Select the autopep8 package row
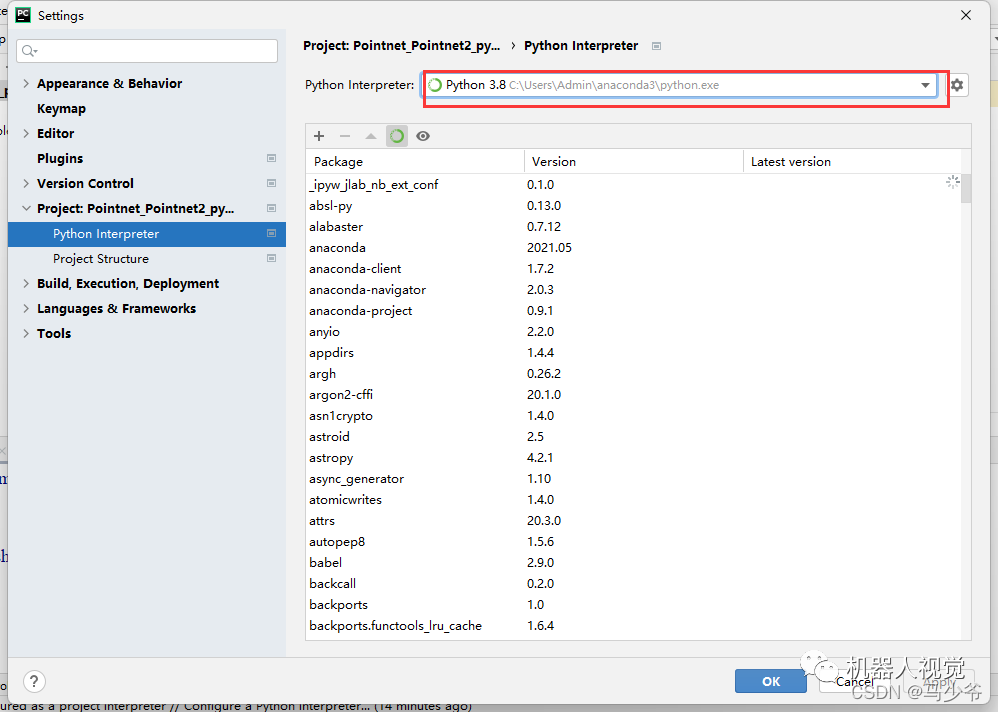Image resolution: width=998 pixels, height=712 pixels. [633, 541]
